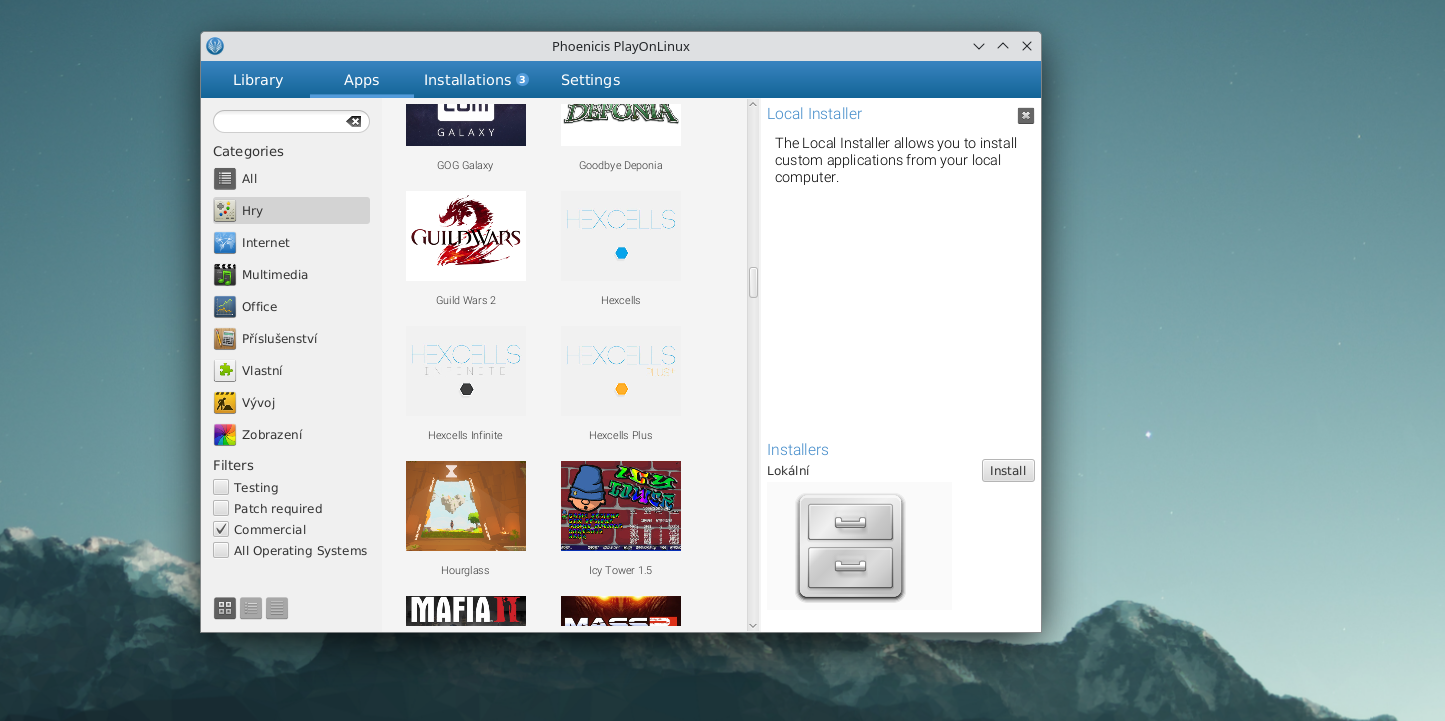
Task: Open the Mafia II thumbnail
Action: (466, 611)
